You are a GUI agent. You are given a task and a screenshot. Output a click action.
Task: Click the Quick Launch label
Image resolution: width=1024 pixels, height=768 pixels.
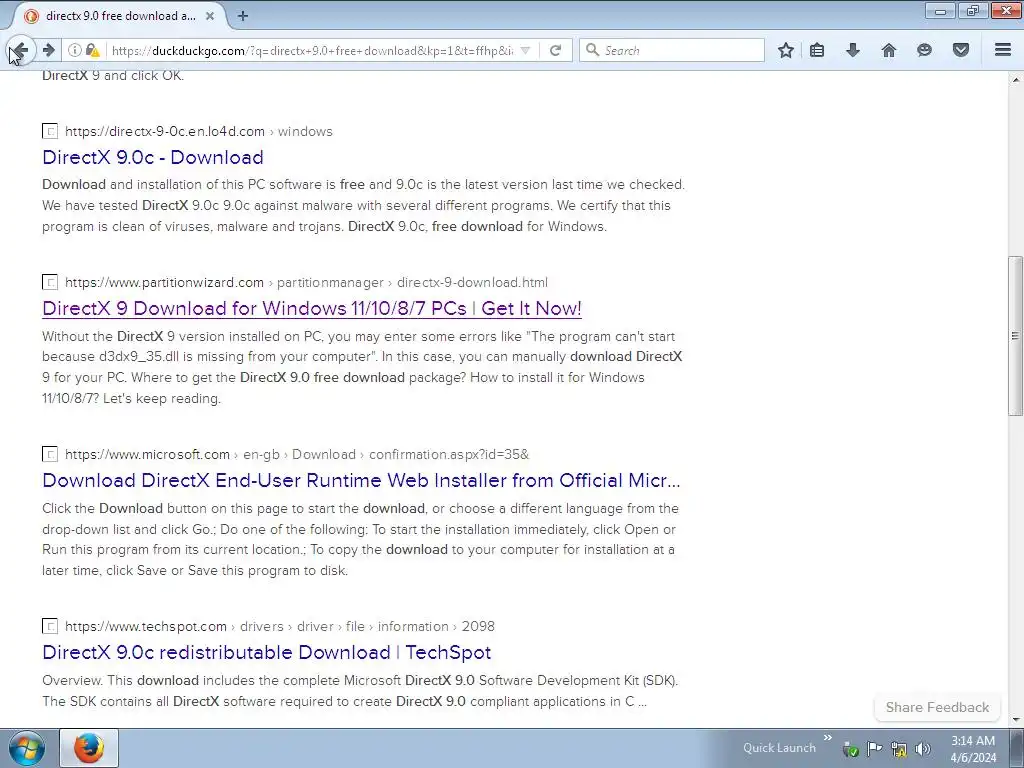(779, 748)
